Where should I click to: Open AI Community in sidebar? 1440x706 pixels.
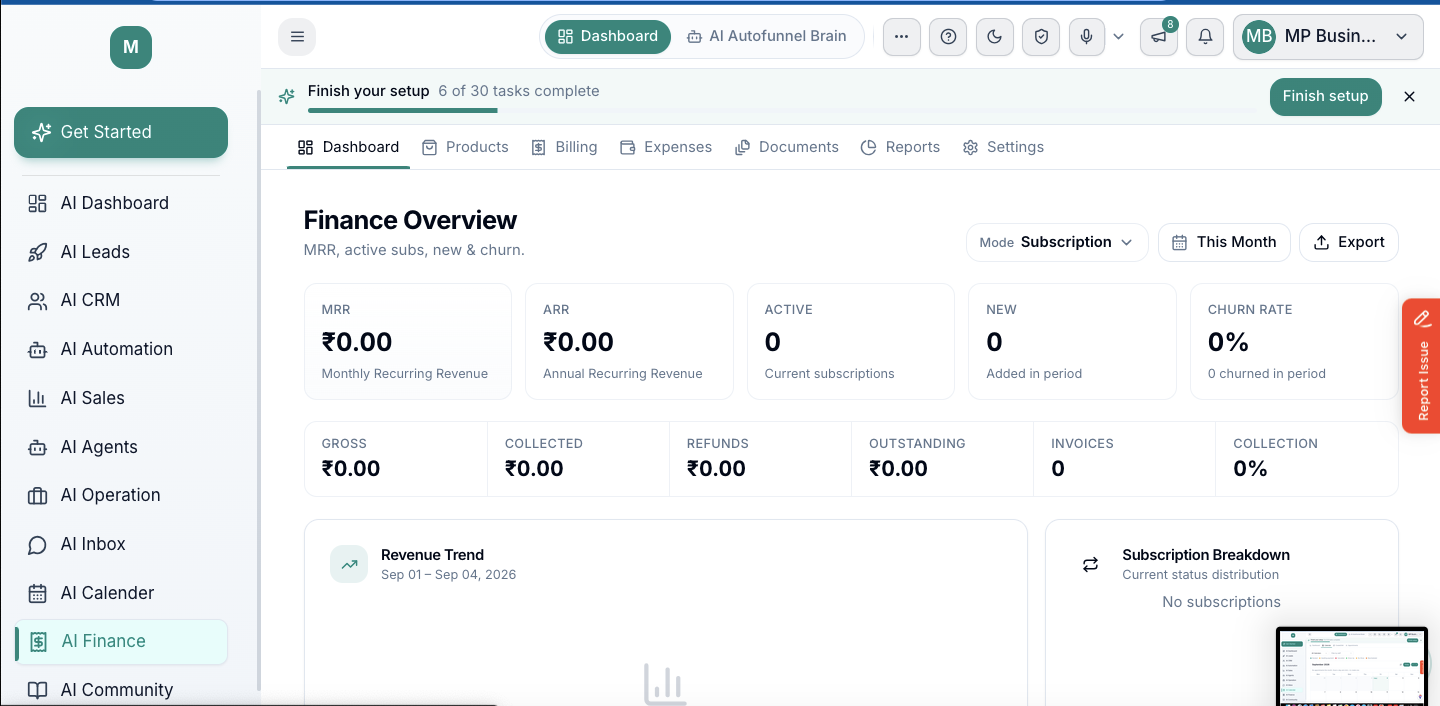coord(121,690)
